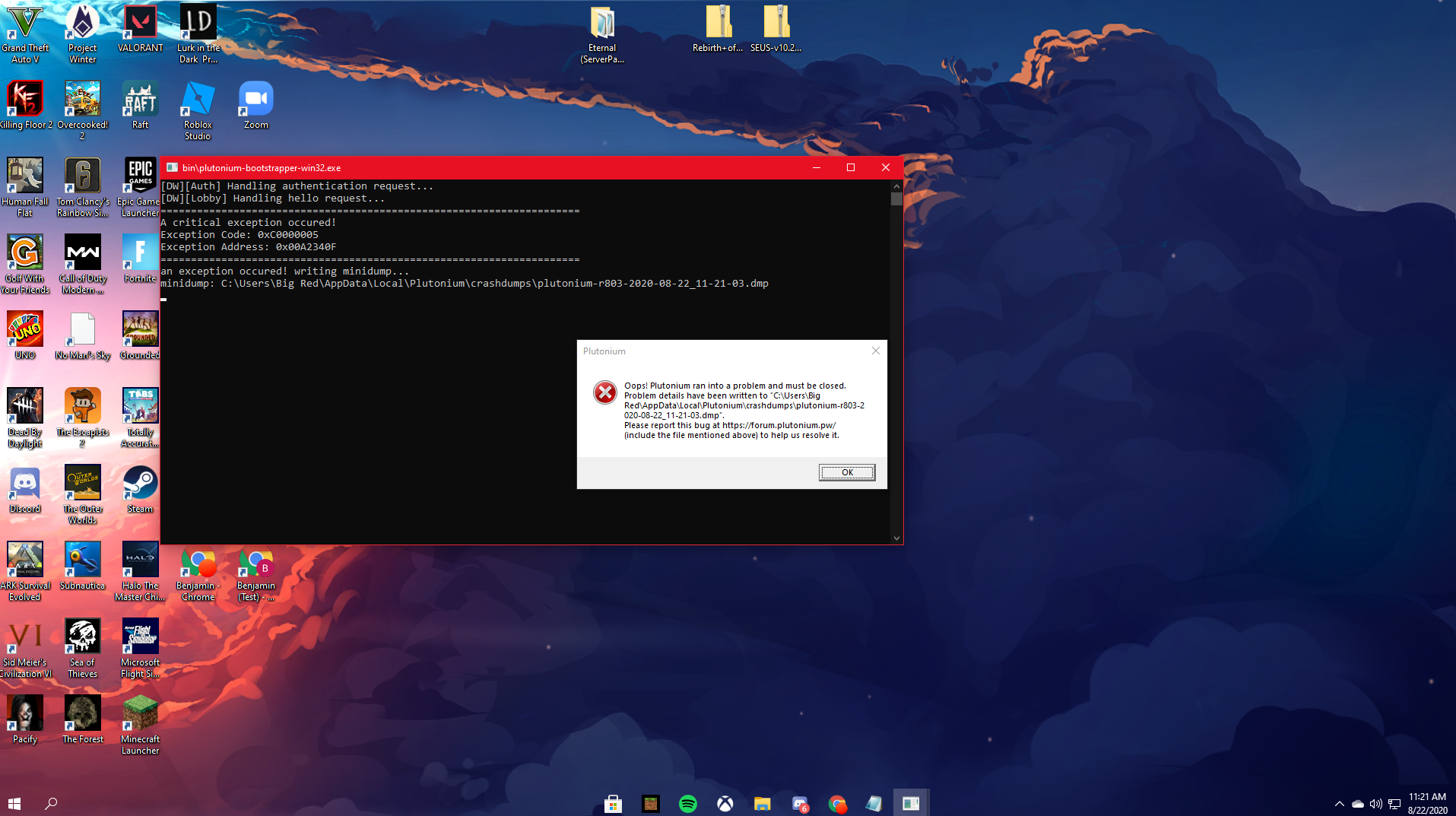1456x816 pixels.
Task: Select Sid Meier's Civilization VI icon
Action: [25, 648]
